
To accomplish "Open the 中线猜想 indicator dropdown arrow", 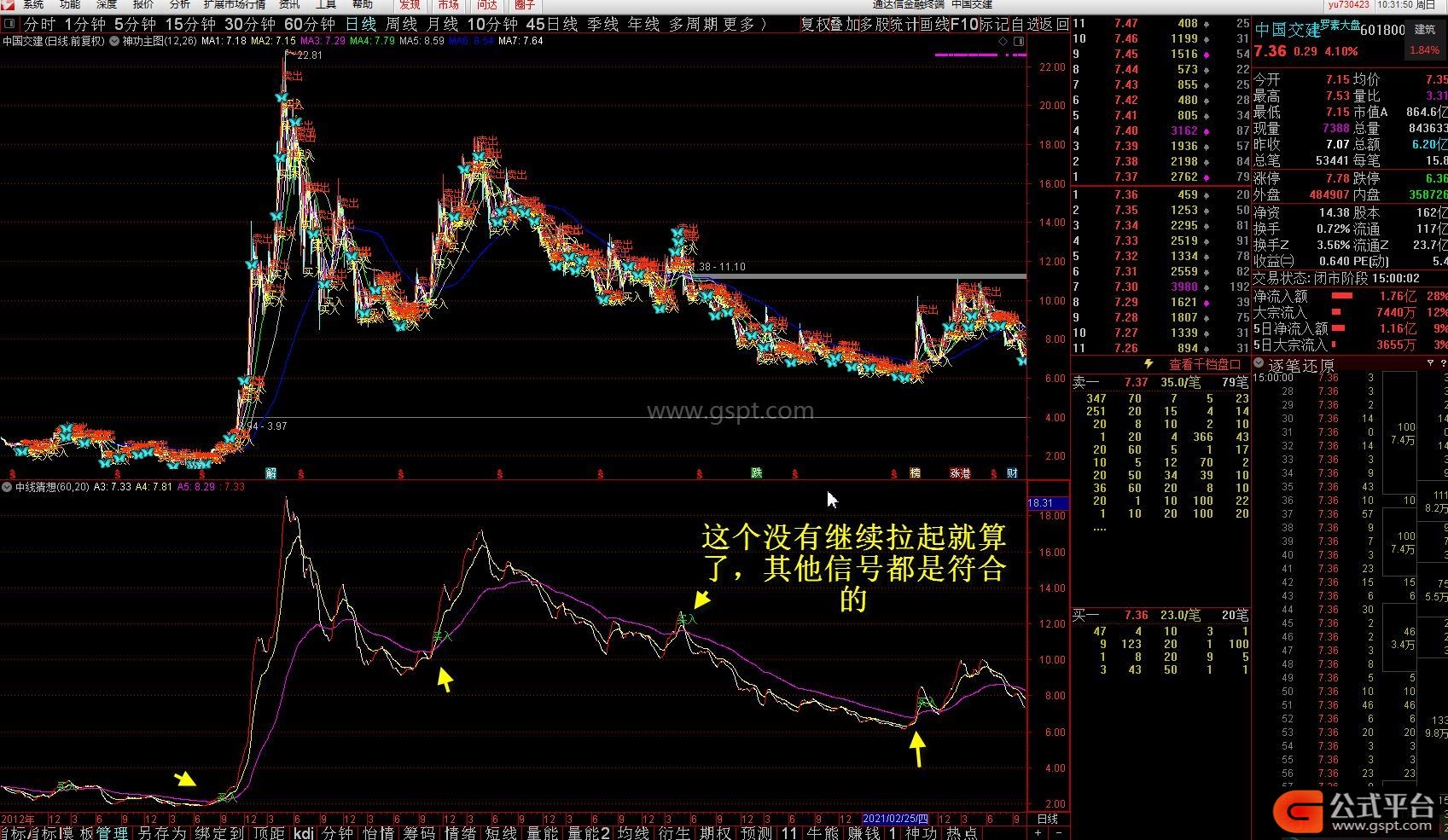I will (8, 487).
